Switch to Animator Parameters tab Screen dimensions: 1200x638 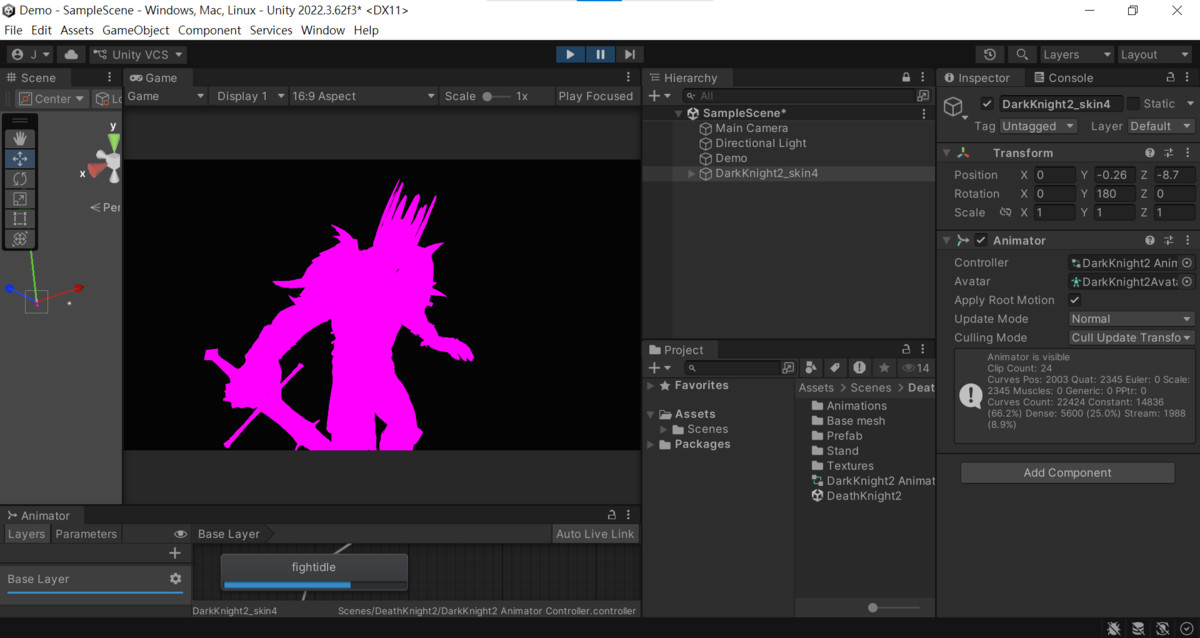pos(86,534)
